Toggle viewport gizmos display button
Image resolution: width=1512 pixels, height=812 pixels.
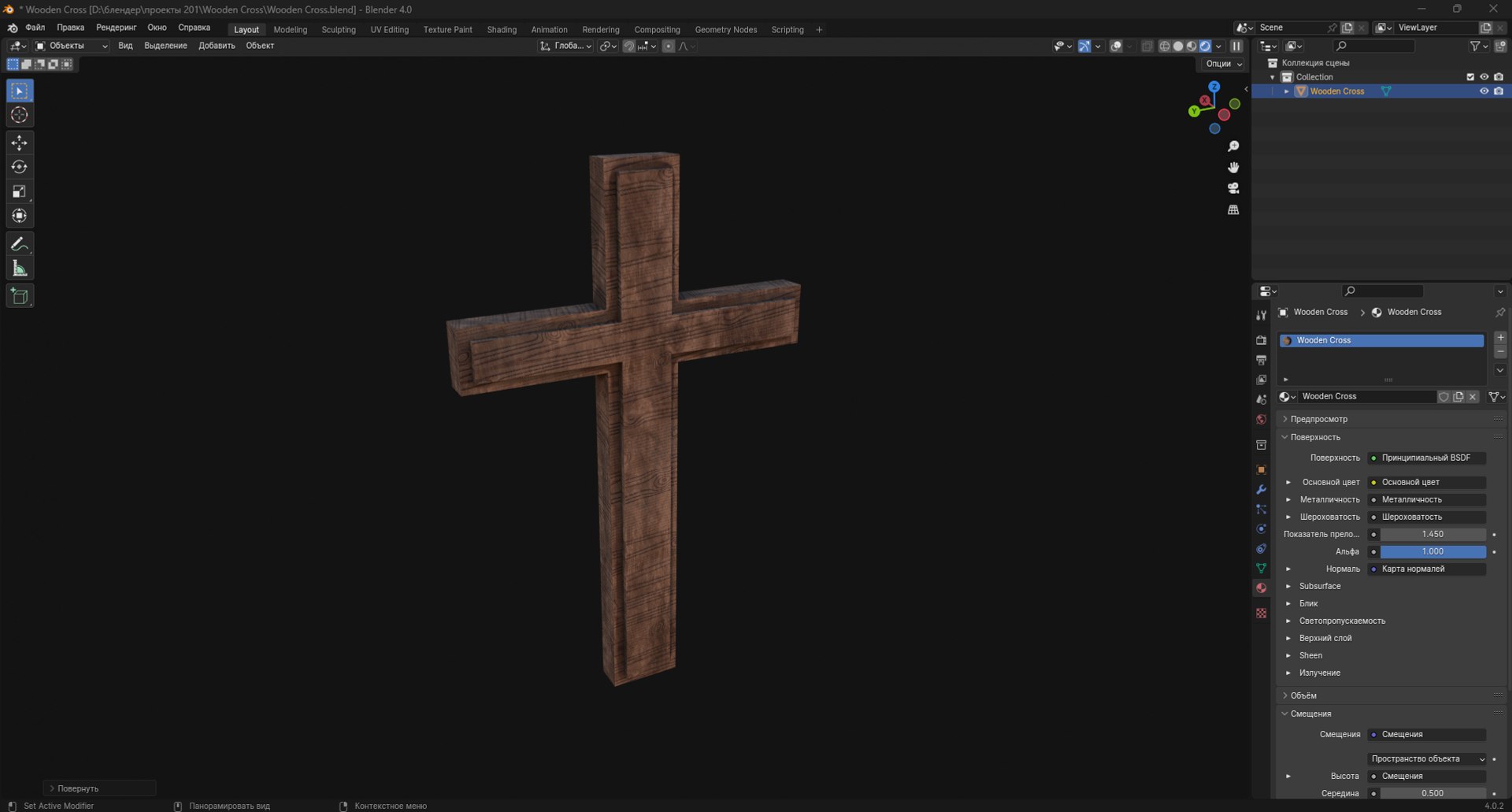point(1084,46)
